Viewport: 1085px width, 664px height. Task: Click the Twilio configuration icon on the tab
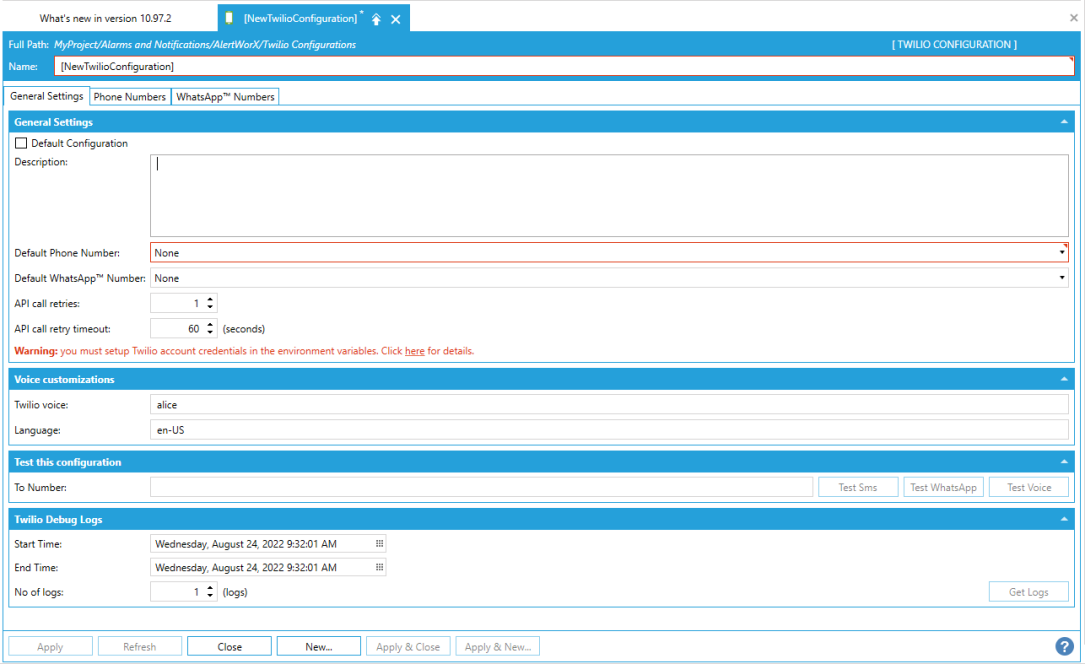(230, 18)
